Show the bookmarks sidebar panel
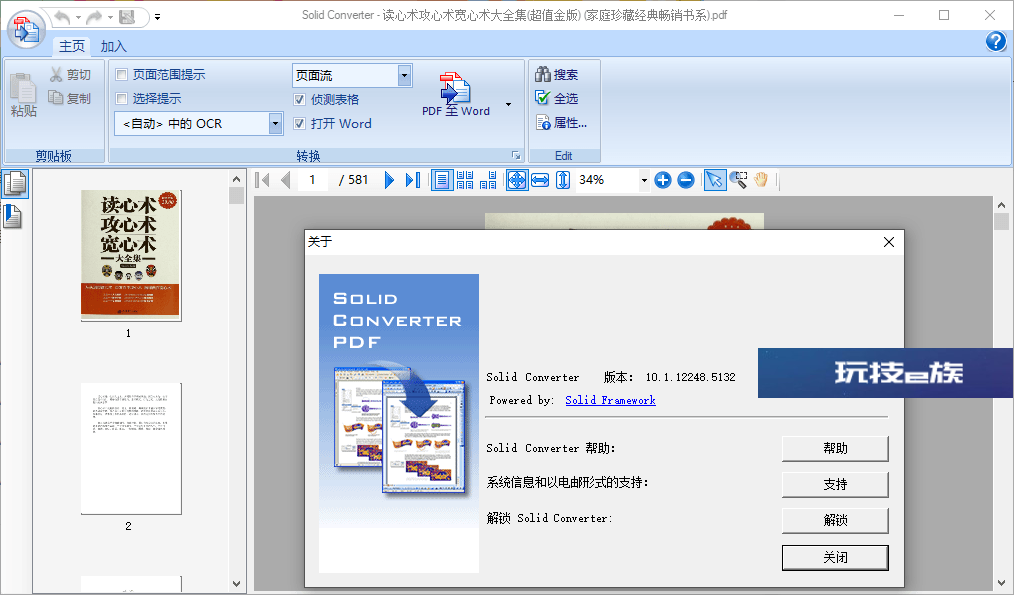This screenshot has height=595, width=1014. [x=13, y=216]
